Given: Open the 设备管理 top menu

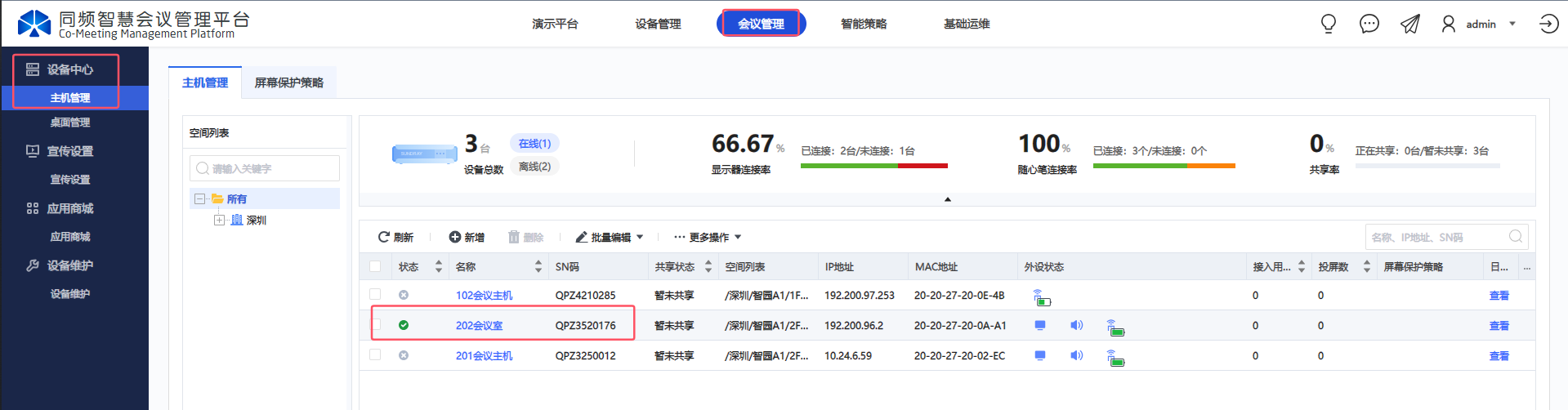Looking at the screenshot, I should click(x=658, y=24).
